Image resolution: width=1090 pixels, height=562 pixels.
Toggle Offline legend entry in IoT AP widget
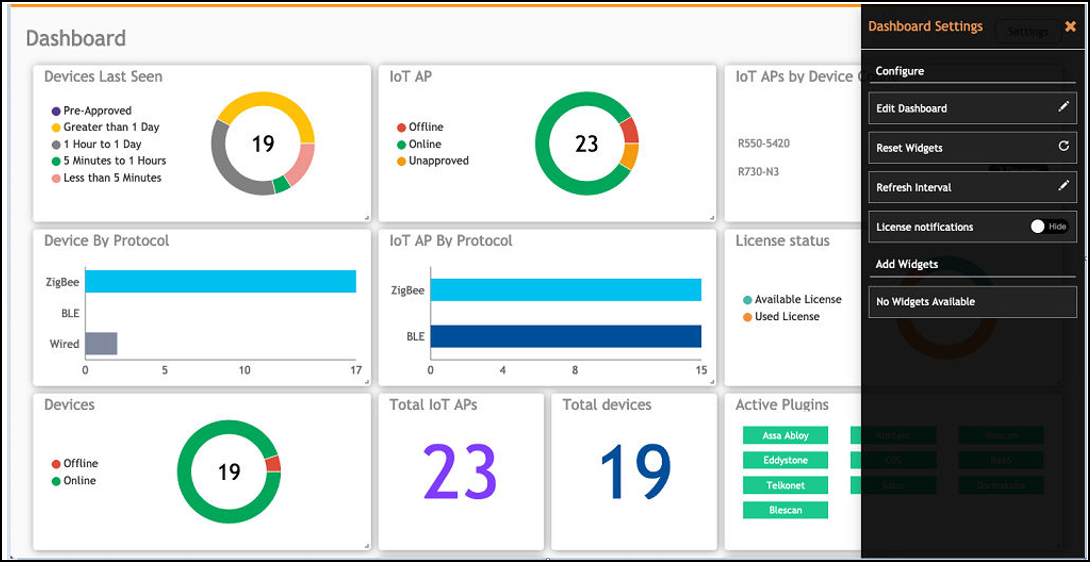coord(420,127)
